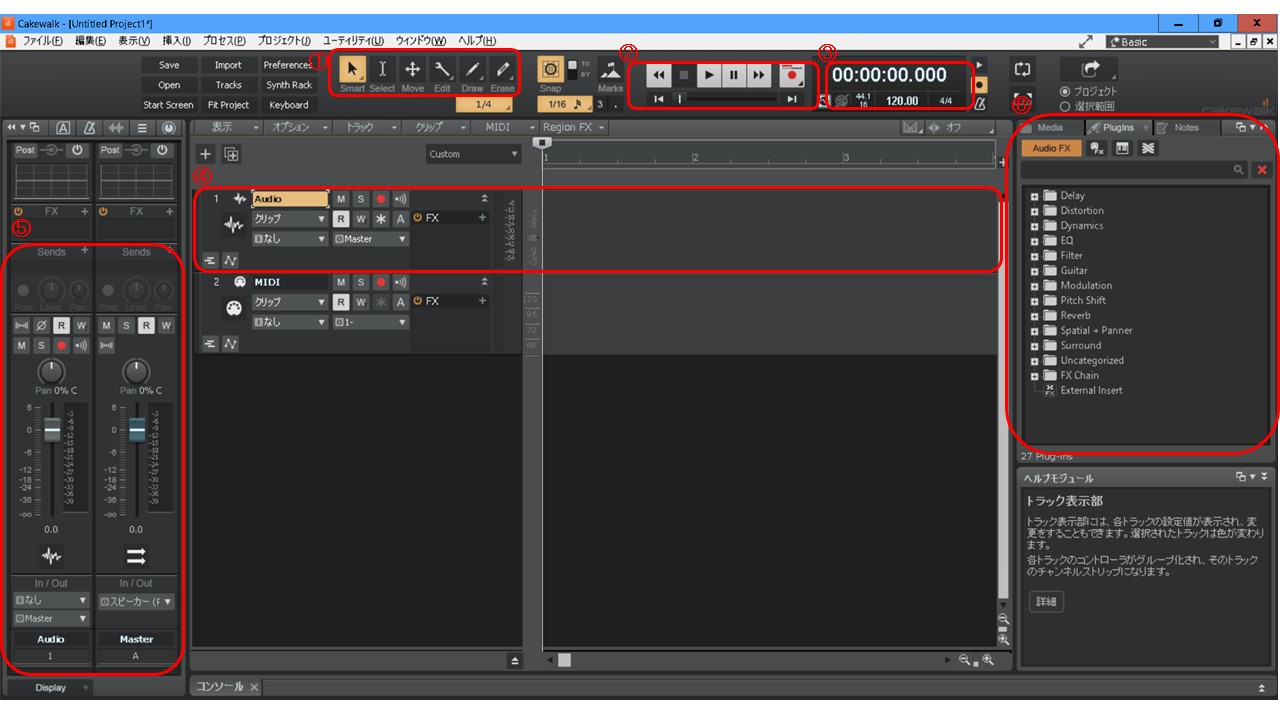Open the Synth Rack
Viewport: 1280px width, 720px height.
(288, 85)
